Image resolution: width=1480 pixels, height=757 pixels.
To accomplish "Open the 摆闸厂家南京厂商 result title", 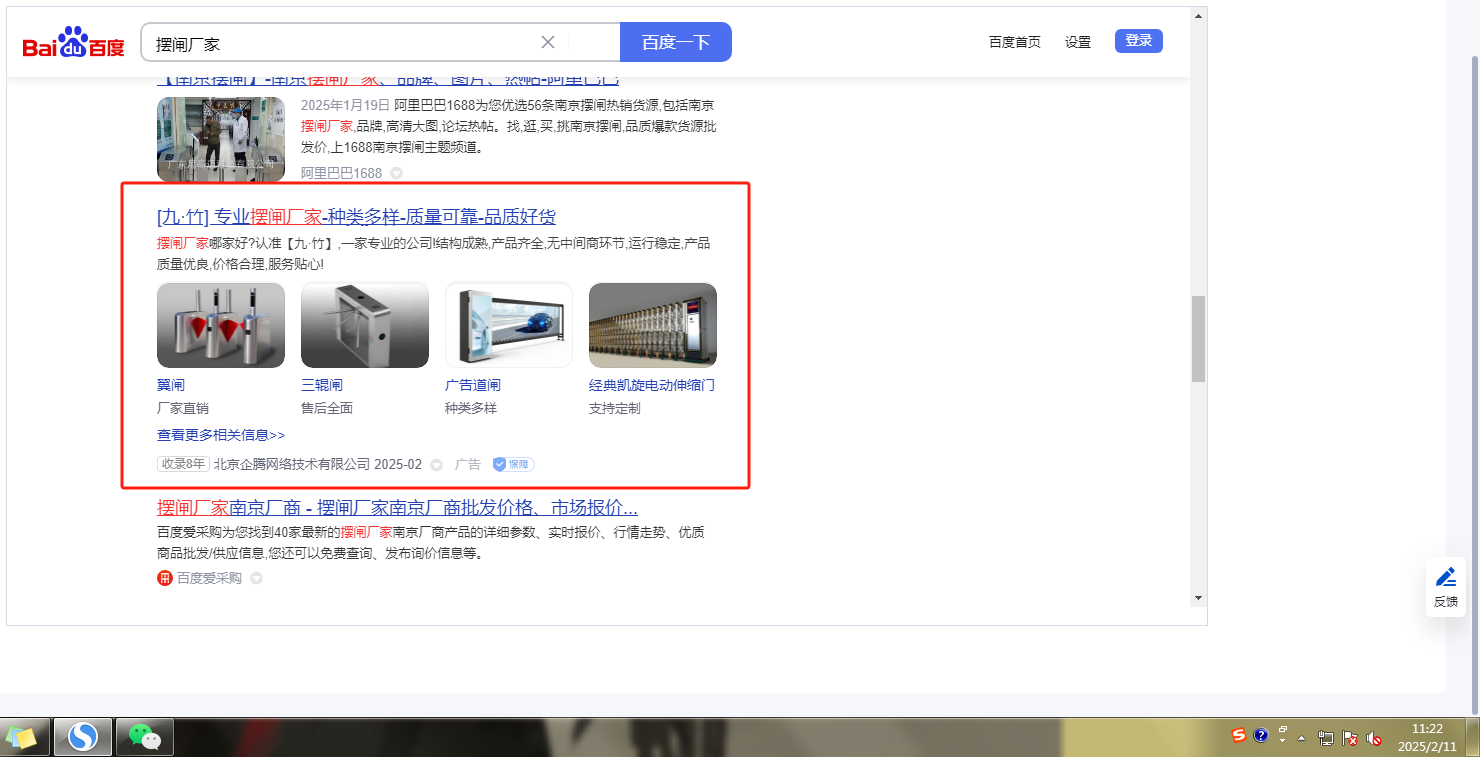I will 397,507.
